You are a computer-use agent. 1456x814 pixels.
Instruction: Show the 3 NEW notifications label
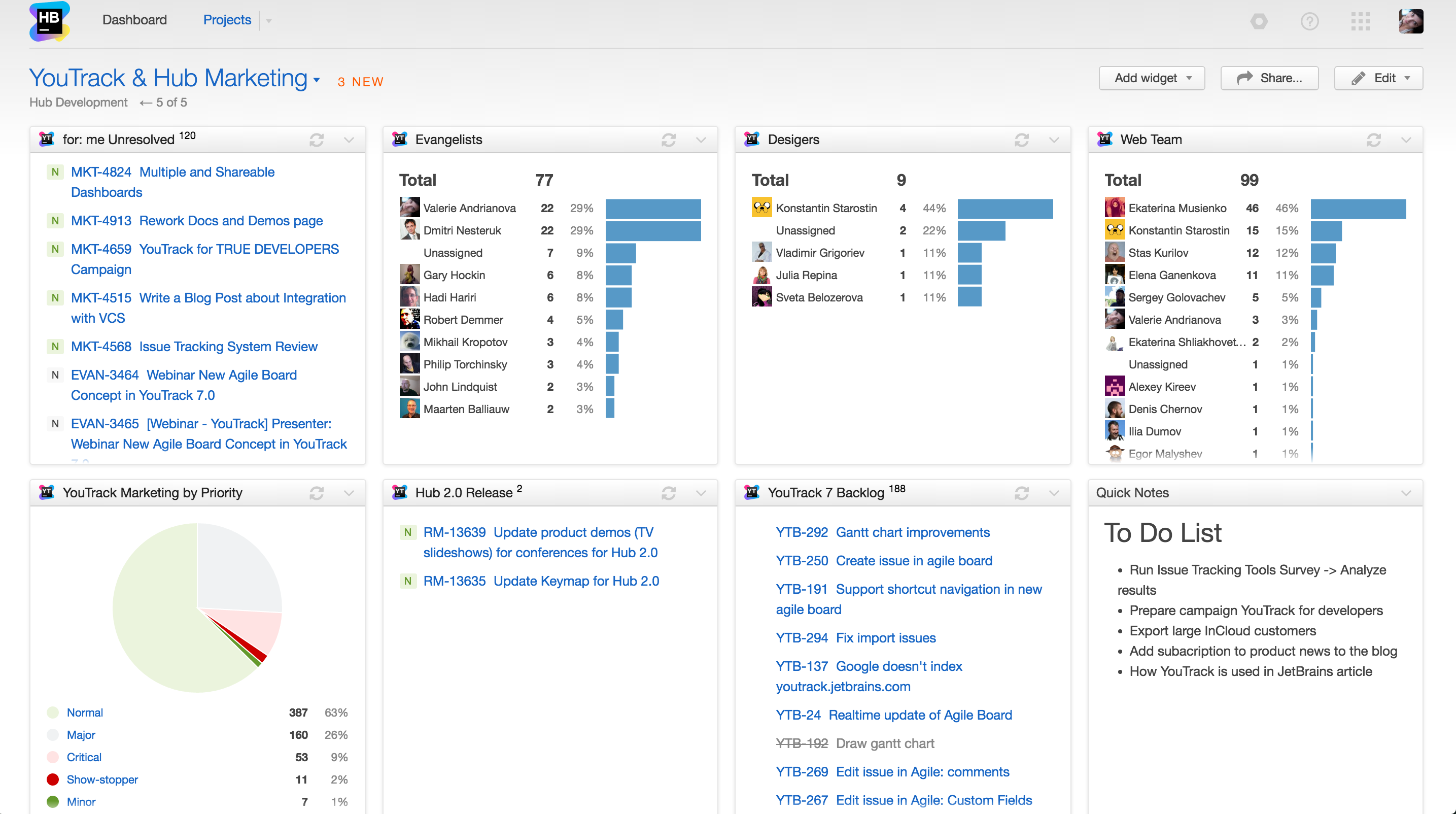coord(361,82)
